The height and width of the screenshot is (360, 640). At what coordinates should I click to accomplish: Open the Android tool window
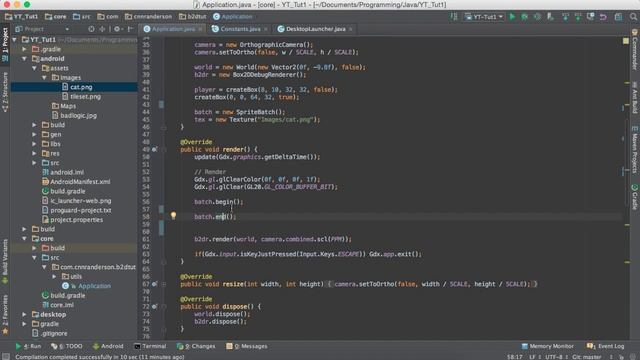click(x=108, y=346)
